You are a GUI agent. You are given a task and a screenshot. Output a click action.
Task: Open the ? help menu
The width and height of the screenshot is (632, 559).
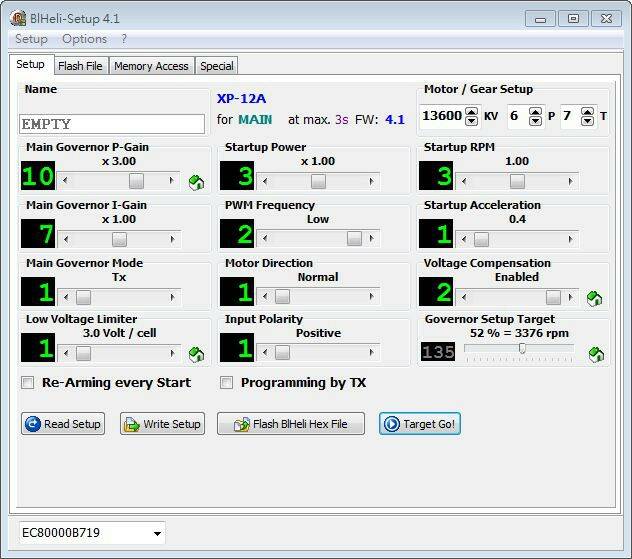[124, 39]
